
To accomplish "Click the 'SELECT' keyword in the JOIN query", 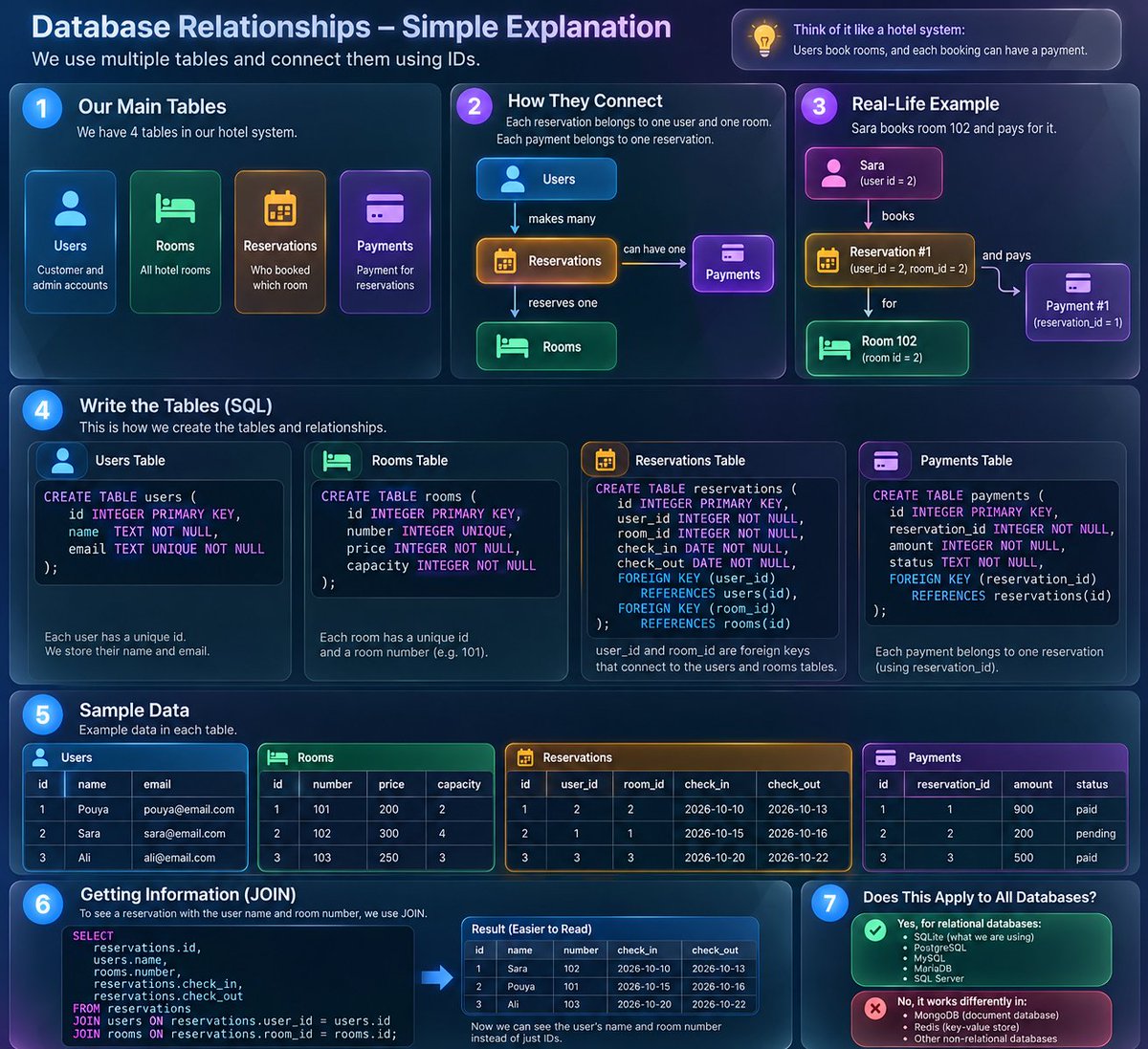I will point(93,936).
